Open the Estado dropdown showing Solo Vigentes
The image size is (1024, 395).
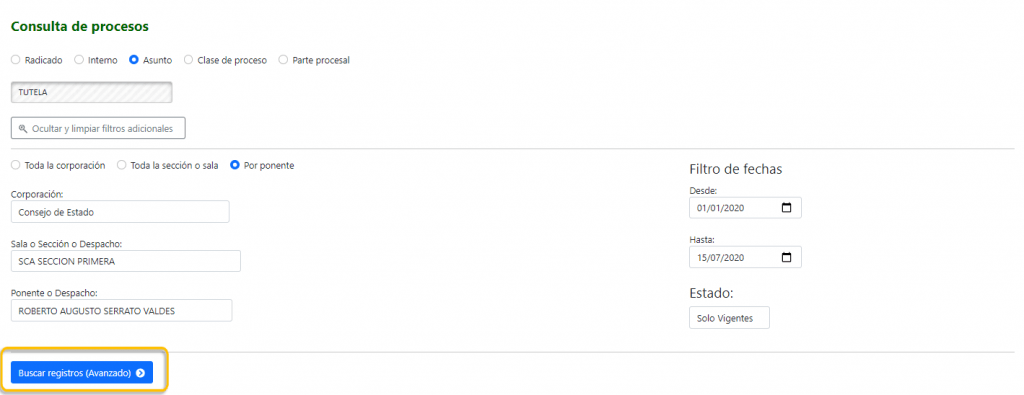[729, 318]
